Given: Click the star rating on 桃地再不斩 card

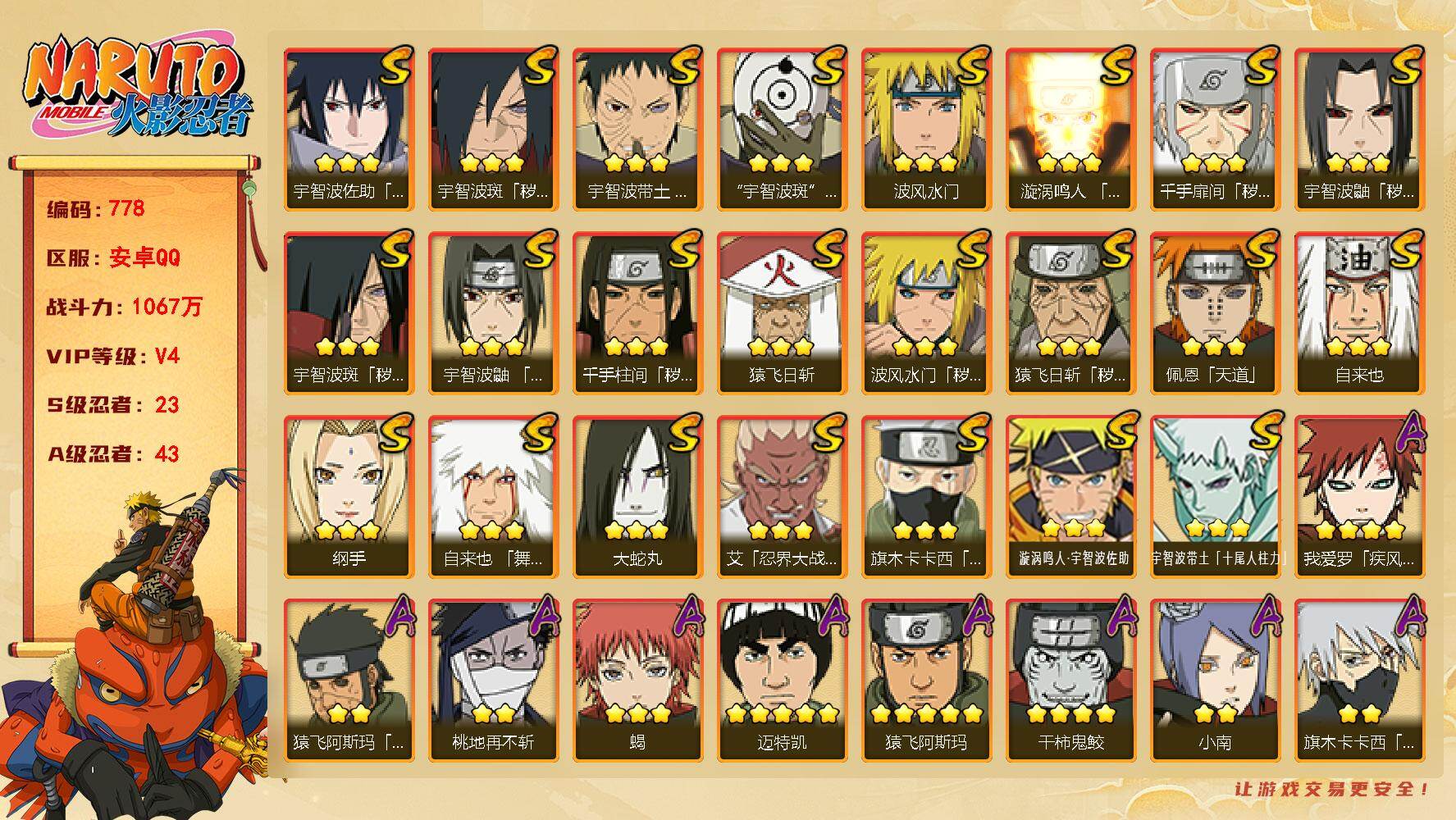Looking at the screenshot, I should (492, 713).
